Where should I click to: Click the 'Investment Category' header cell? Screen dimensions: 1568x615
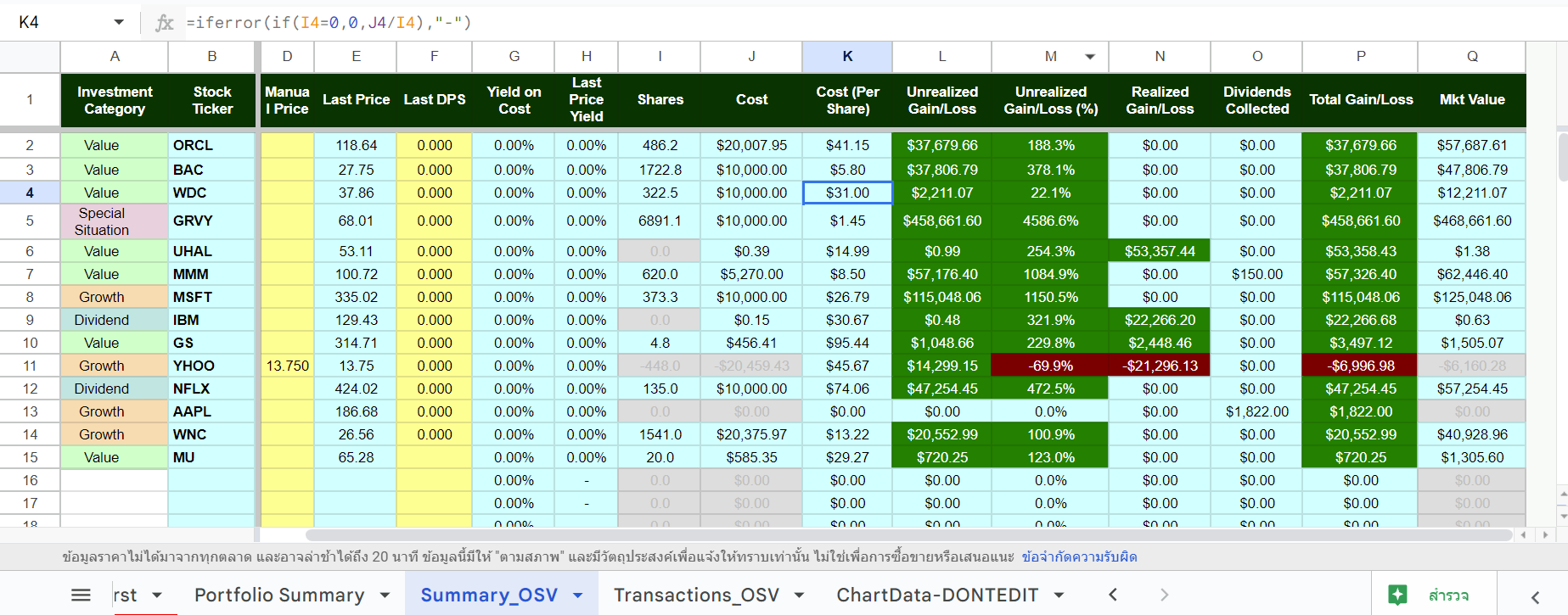115,100
